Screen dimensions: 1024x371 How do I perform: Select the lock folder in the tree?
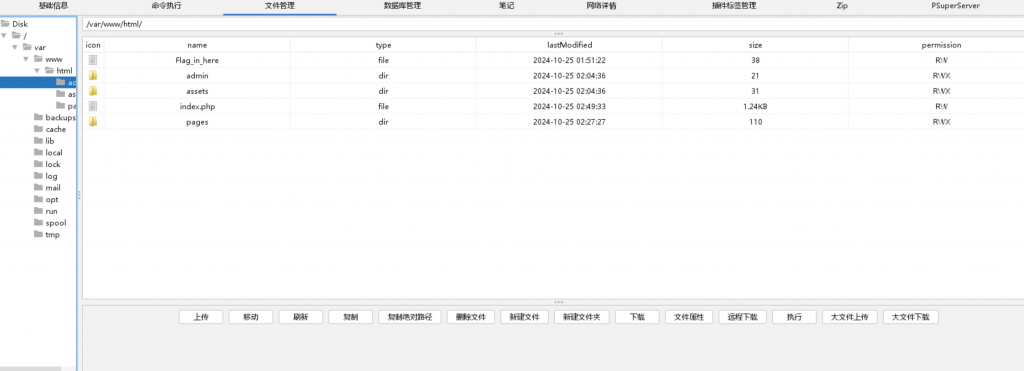point(53,165)
